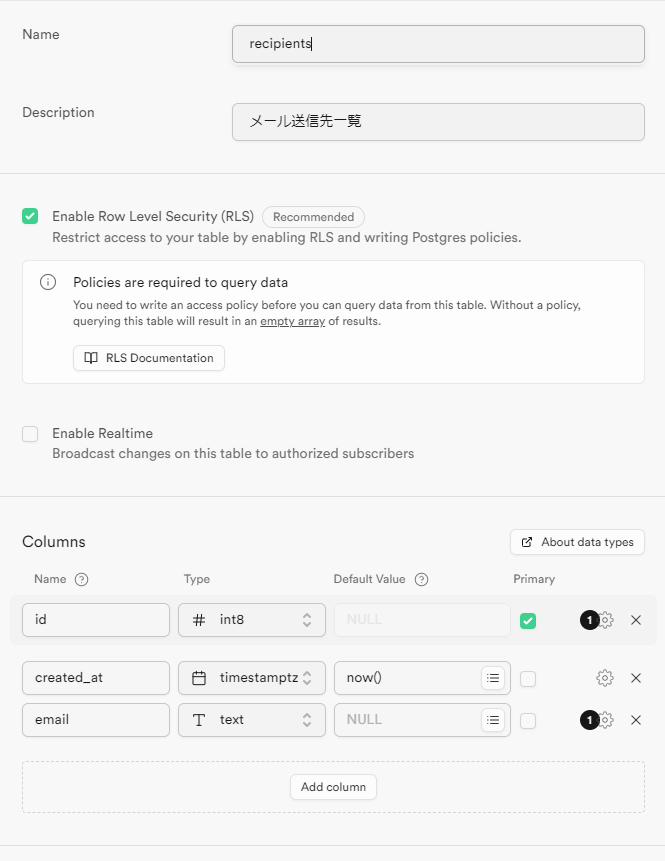This screenshot has height=861, width=665.
Task: Uncheck primary key for id column
Action: [528, 621]
